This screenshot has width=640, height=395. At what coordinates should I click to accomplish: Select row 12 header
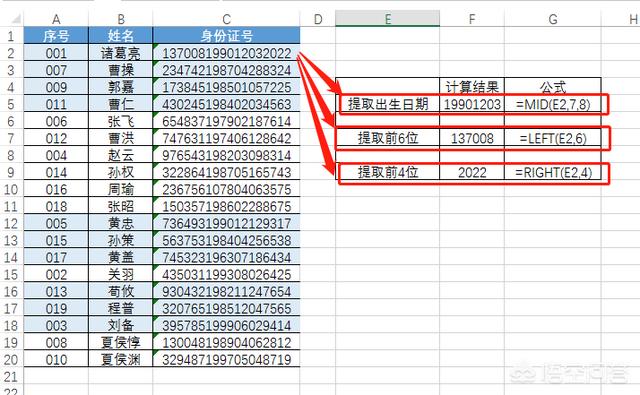pos(11,223)
